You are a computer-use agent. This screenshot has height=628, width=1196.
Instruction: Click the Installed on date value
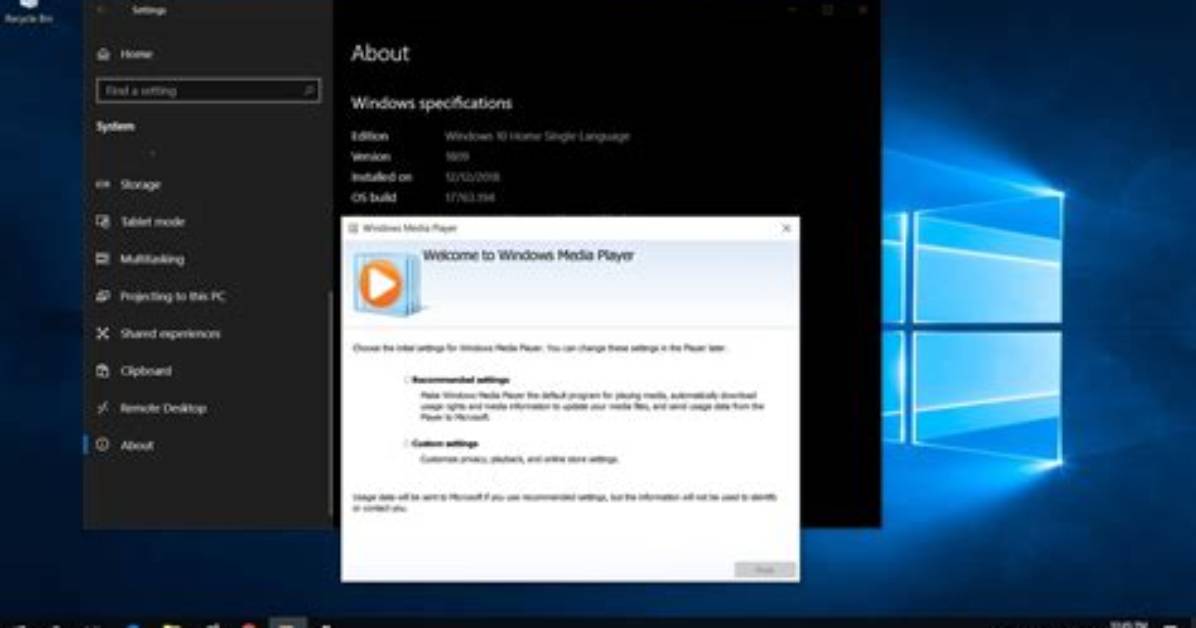[x=472, y=178]
